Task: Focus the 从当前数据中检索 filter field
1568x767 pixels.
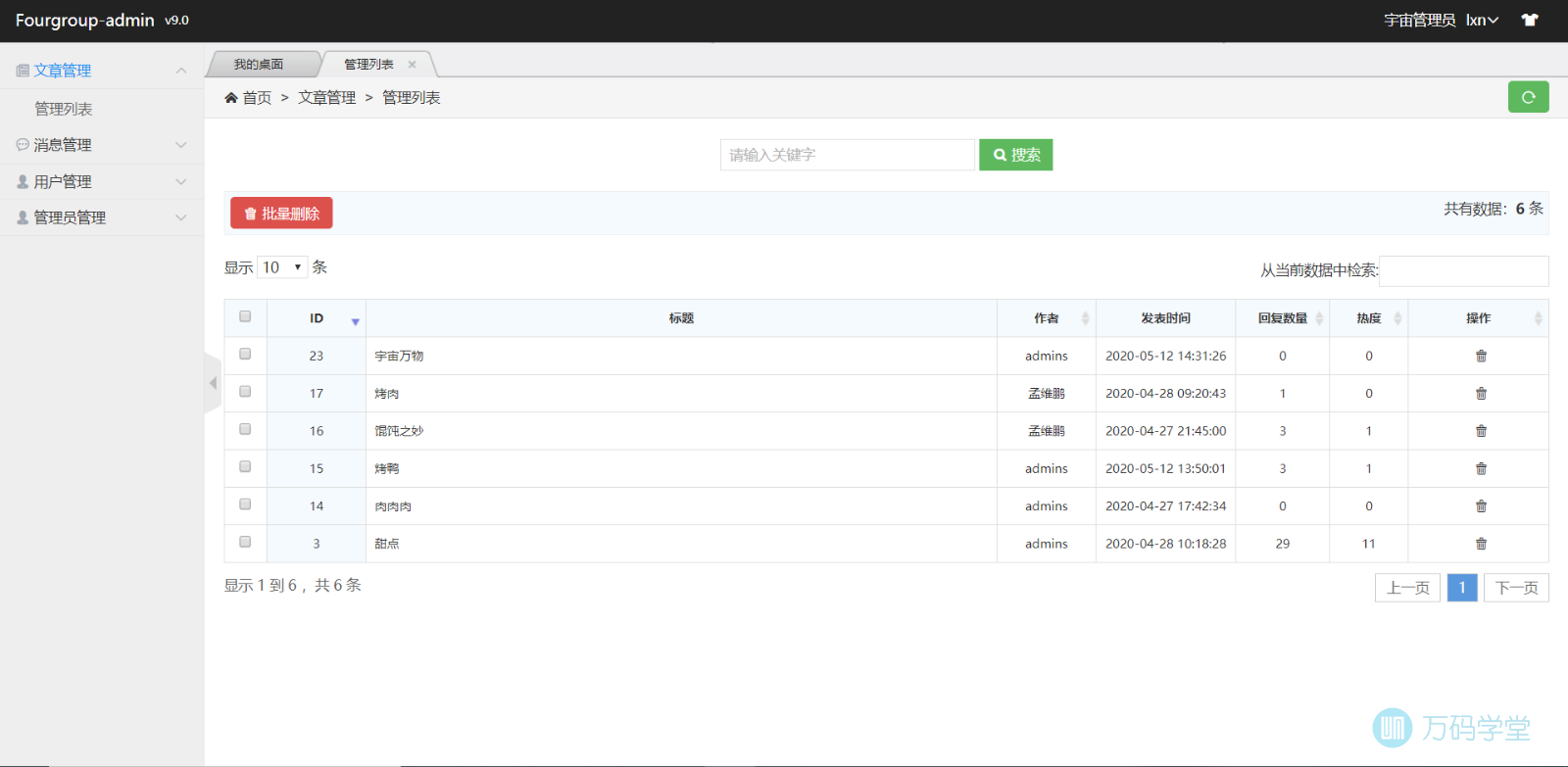Action: click(1463, 271)
